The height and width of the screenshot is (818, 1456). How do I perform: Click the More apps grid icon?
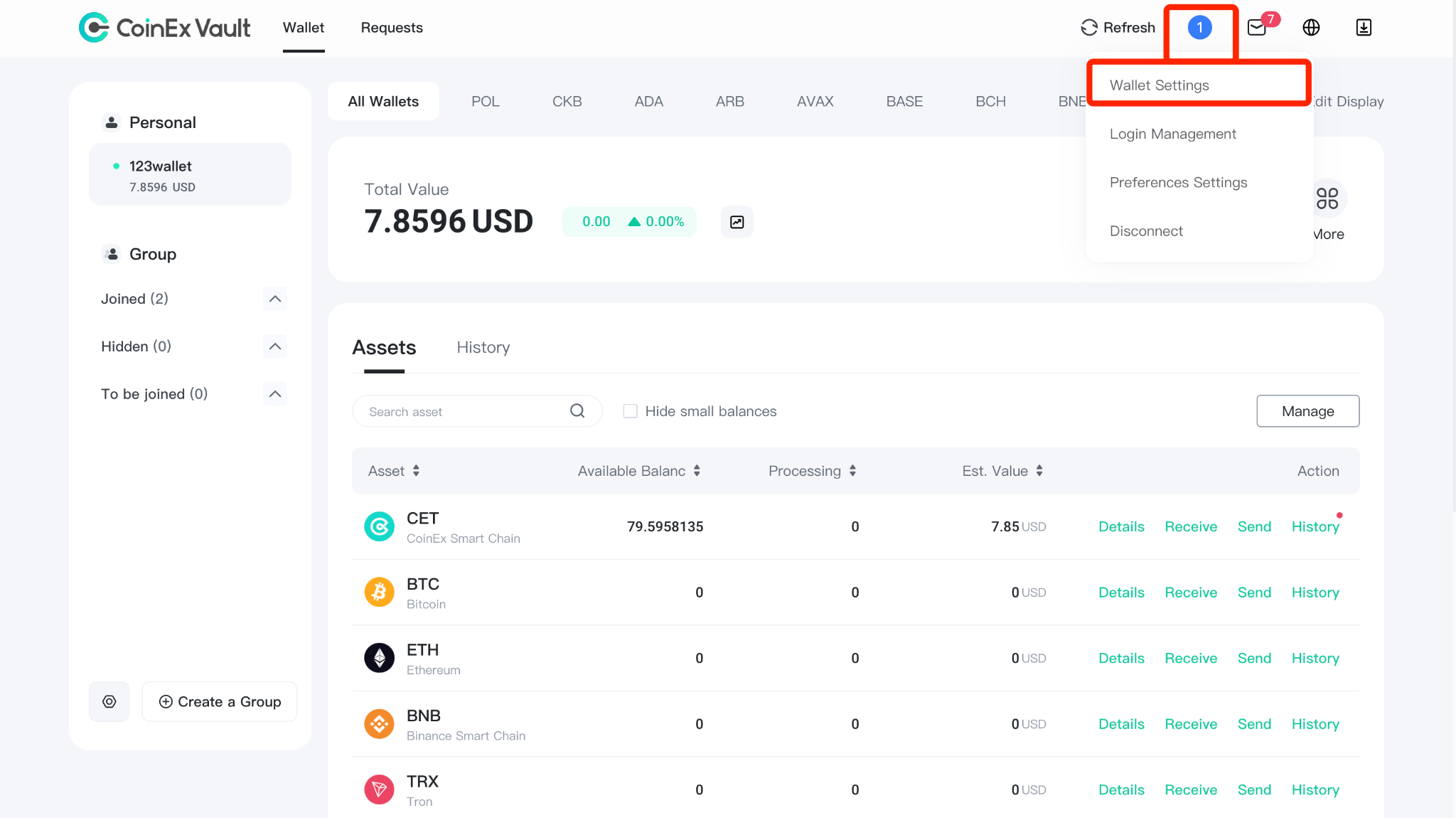click(x=1327, y=198)
